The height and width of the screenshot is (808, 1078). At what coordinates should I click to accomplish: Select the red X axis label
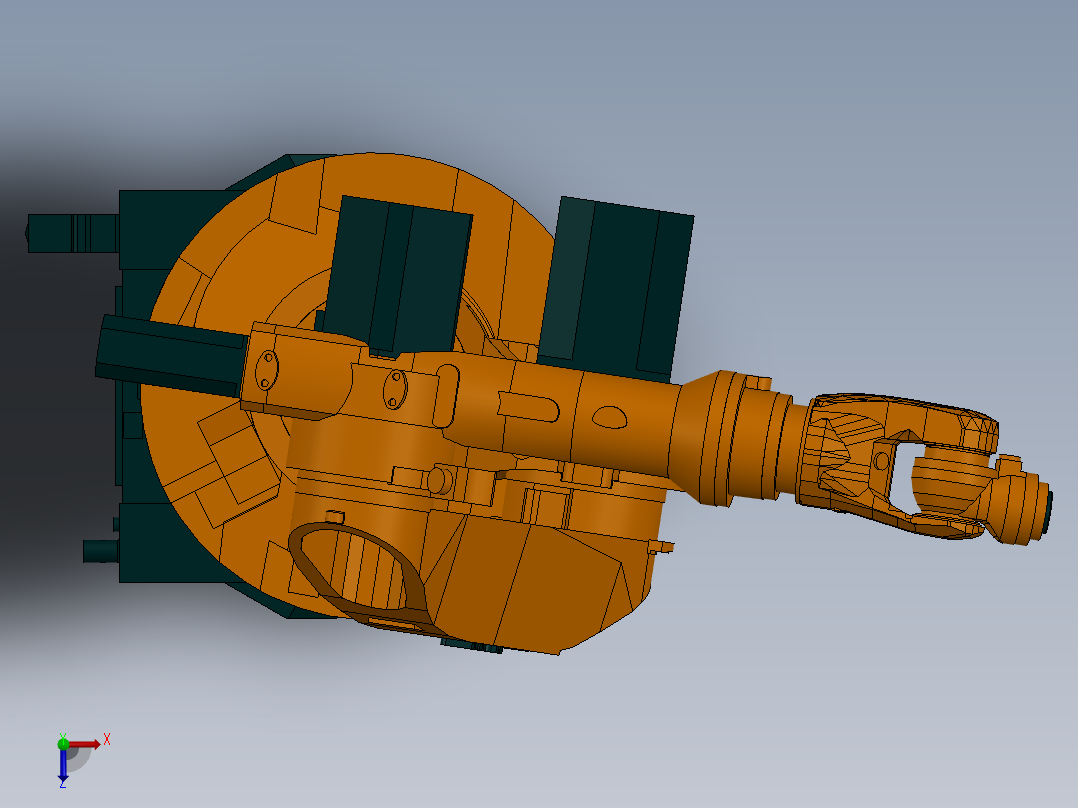tap(107, 739)
